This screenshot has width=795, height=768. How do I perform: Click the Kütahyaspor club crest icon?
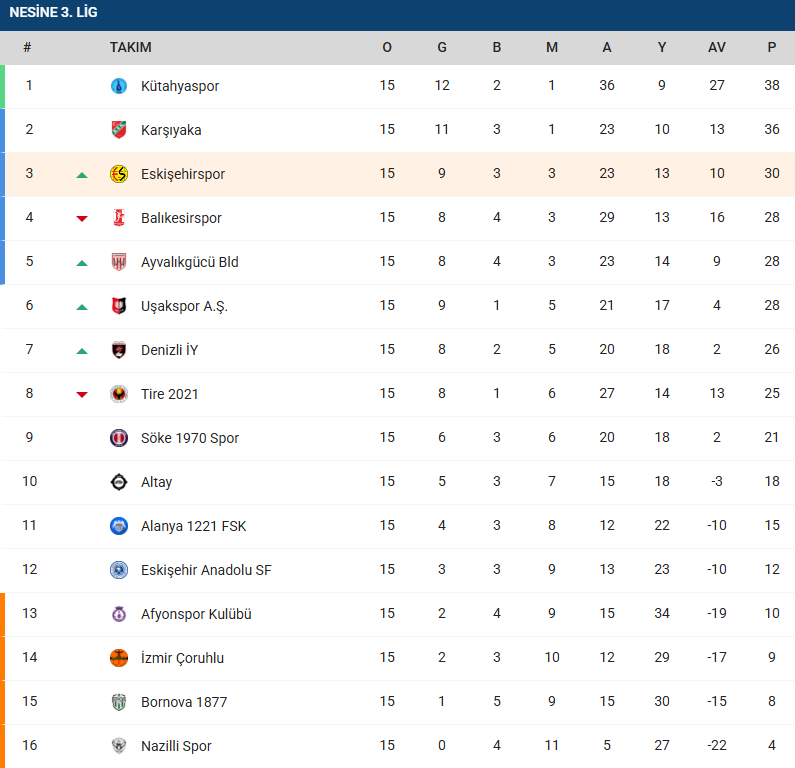pos(119,86)
